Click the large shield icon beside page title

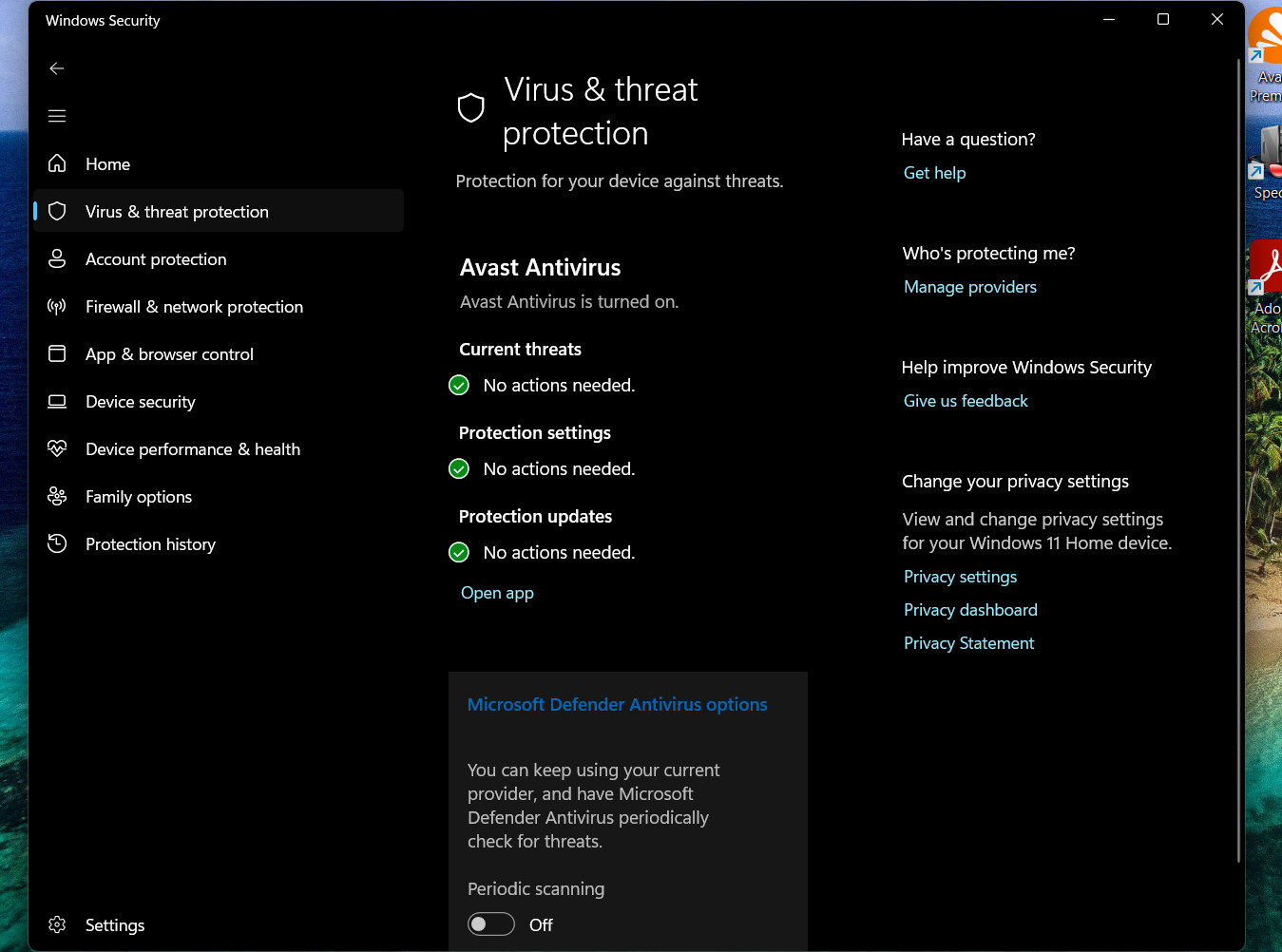pos(471,108)
